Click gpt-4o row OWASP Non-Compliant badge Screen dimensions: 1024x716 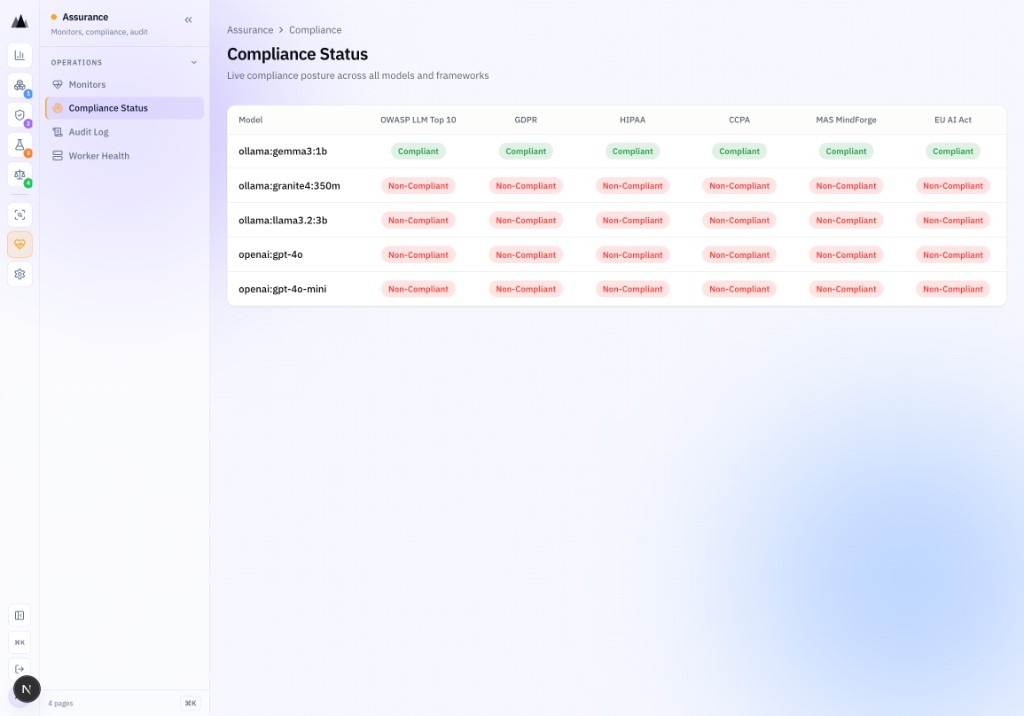click(418, 255)
